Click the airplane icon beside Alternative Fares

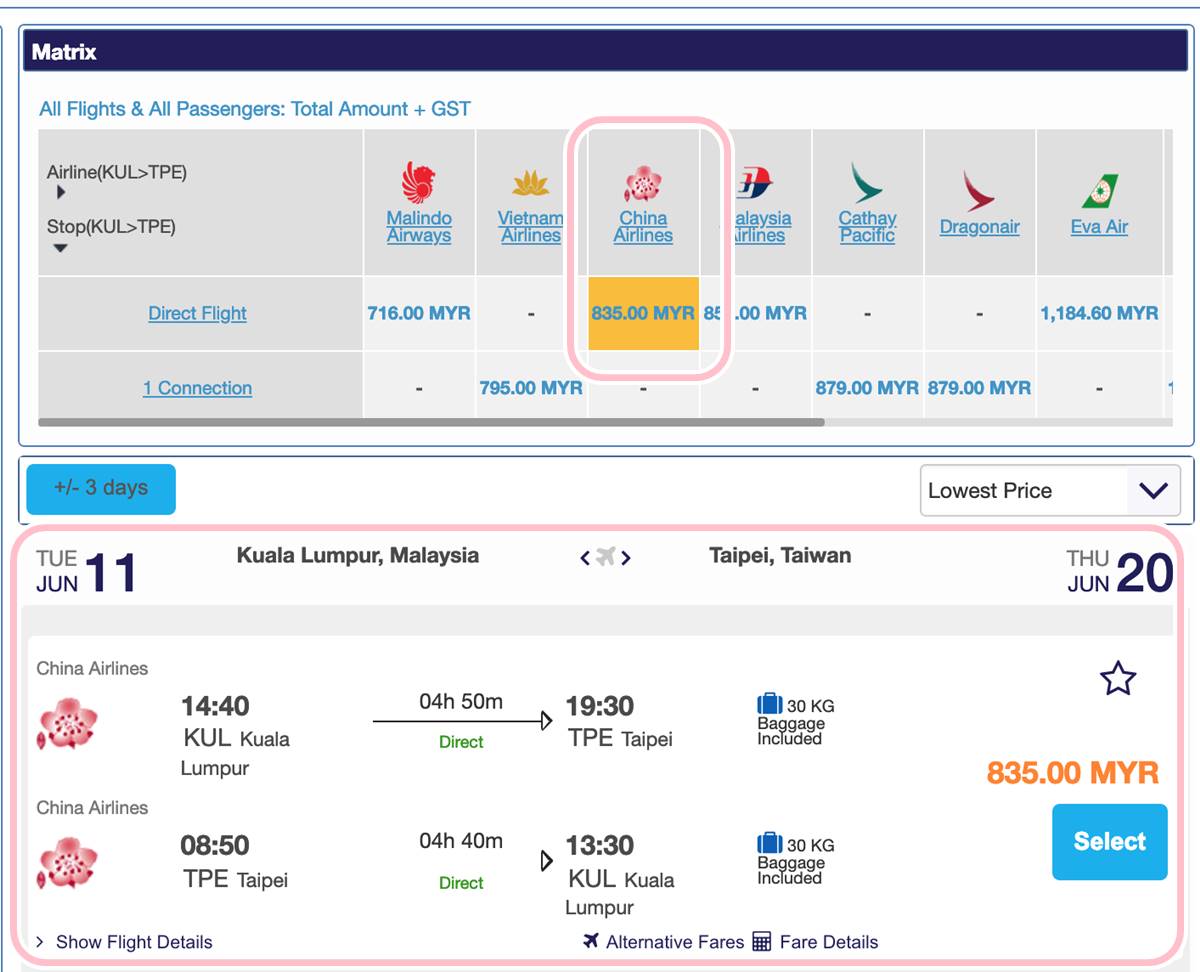[x=591, y=941]
